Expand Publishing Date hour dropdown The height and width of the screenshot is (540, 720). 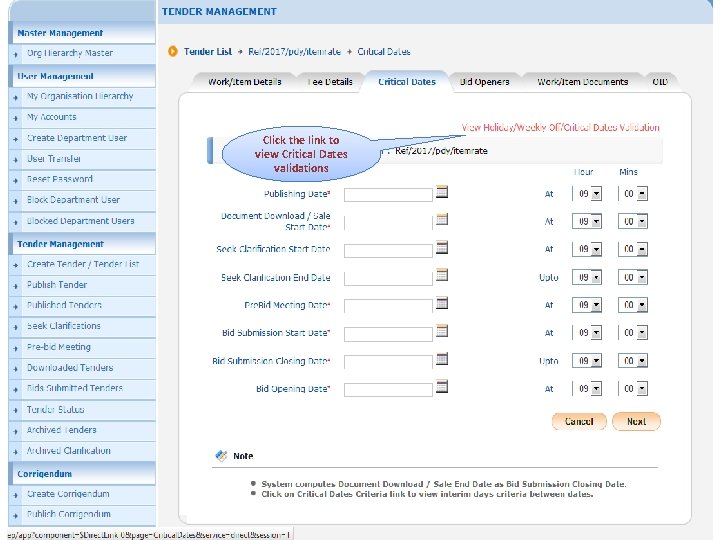(x=596, y=194)
